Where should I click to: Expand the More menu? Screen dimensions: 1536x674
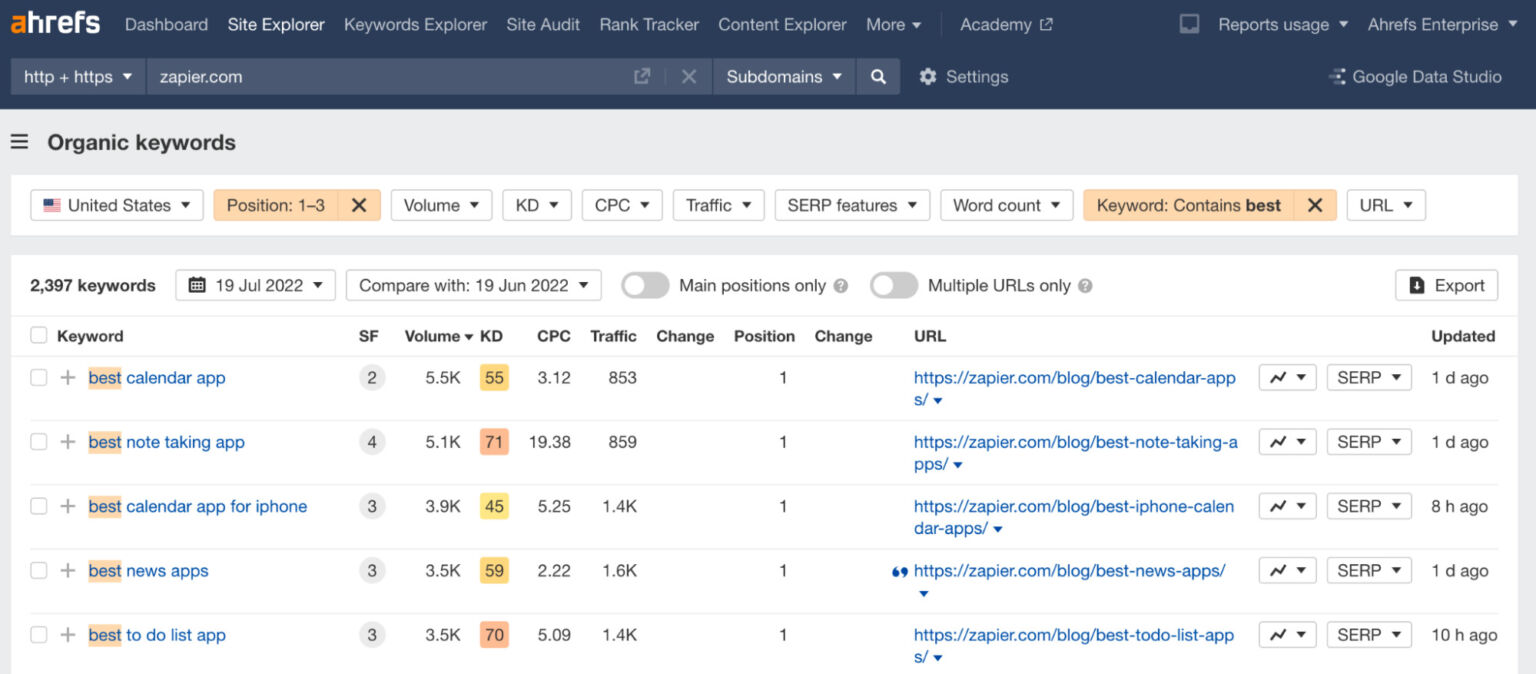[x=894, y=24]
